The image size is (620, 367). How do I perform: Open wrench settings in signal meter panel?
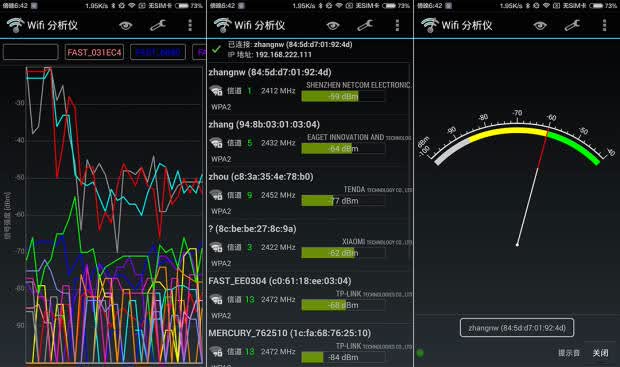click(x=572, y=25)
